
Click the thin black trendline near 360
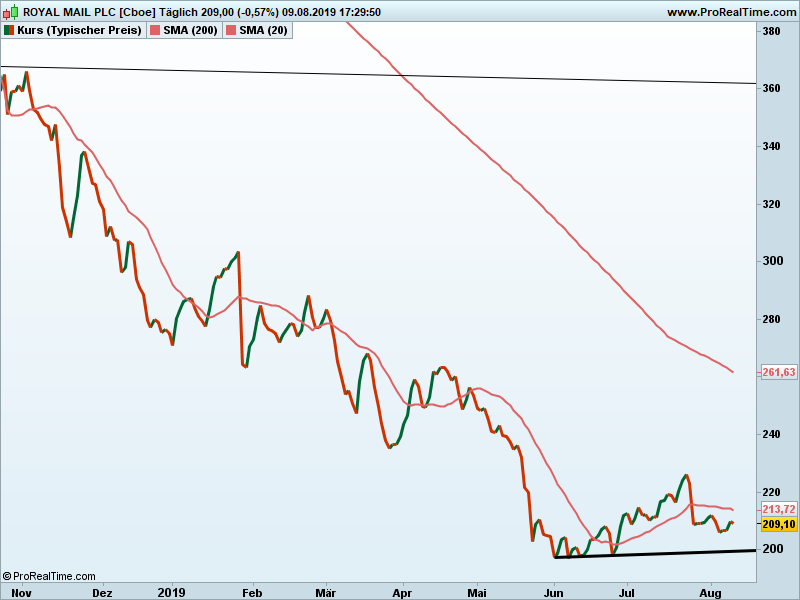pyautogui.click(x=400, y=75)
